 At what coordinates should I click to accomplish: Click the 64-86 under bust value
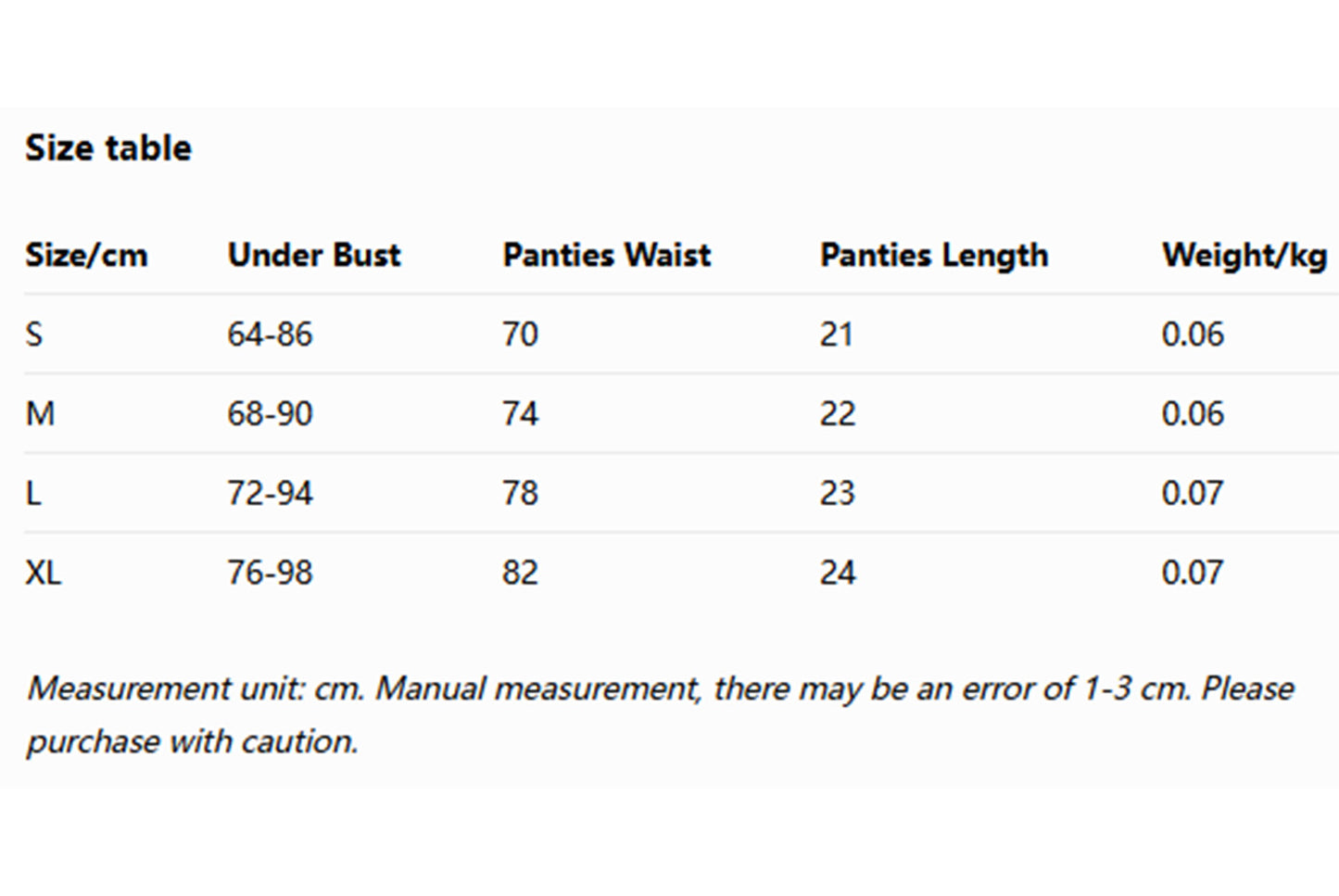[270, 334]
